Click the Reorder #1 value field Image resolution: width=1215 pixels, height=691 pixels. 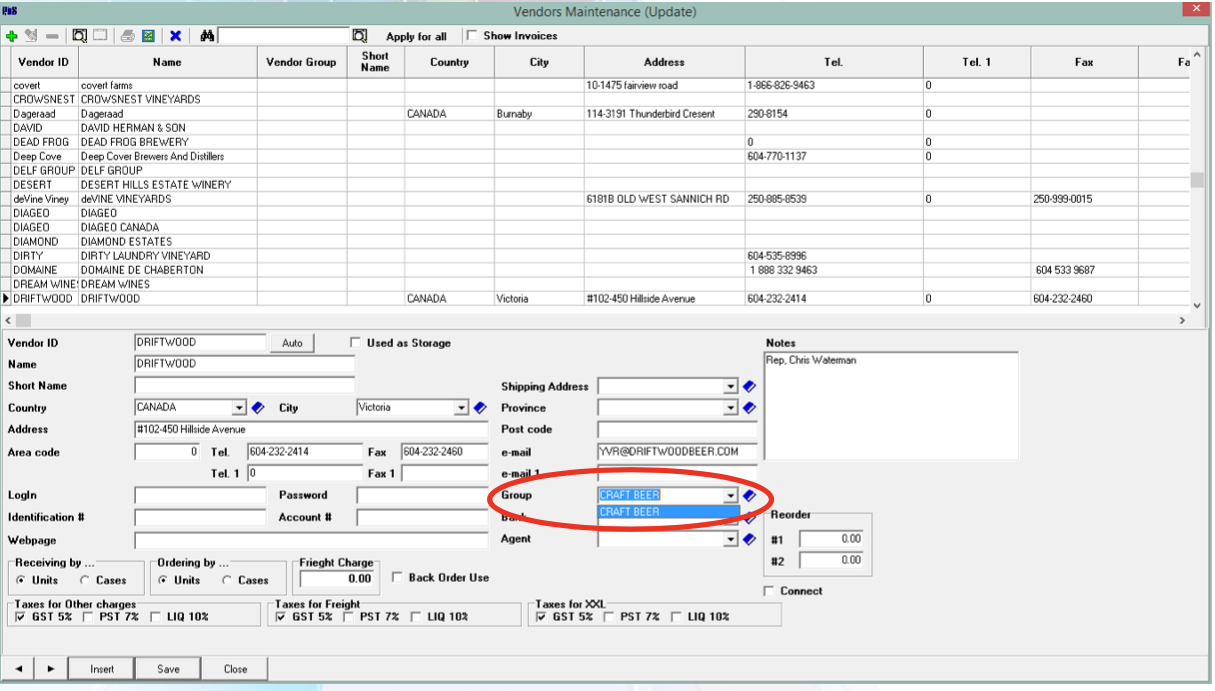tap(831, 539)
